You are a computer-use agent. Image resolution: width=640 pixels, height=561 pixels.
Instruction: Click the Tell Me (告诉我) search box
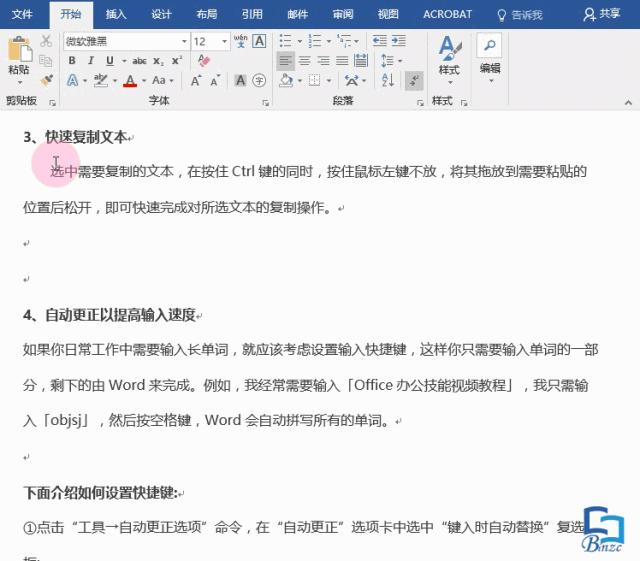point(520,15)
